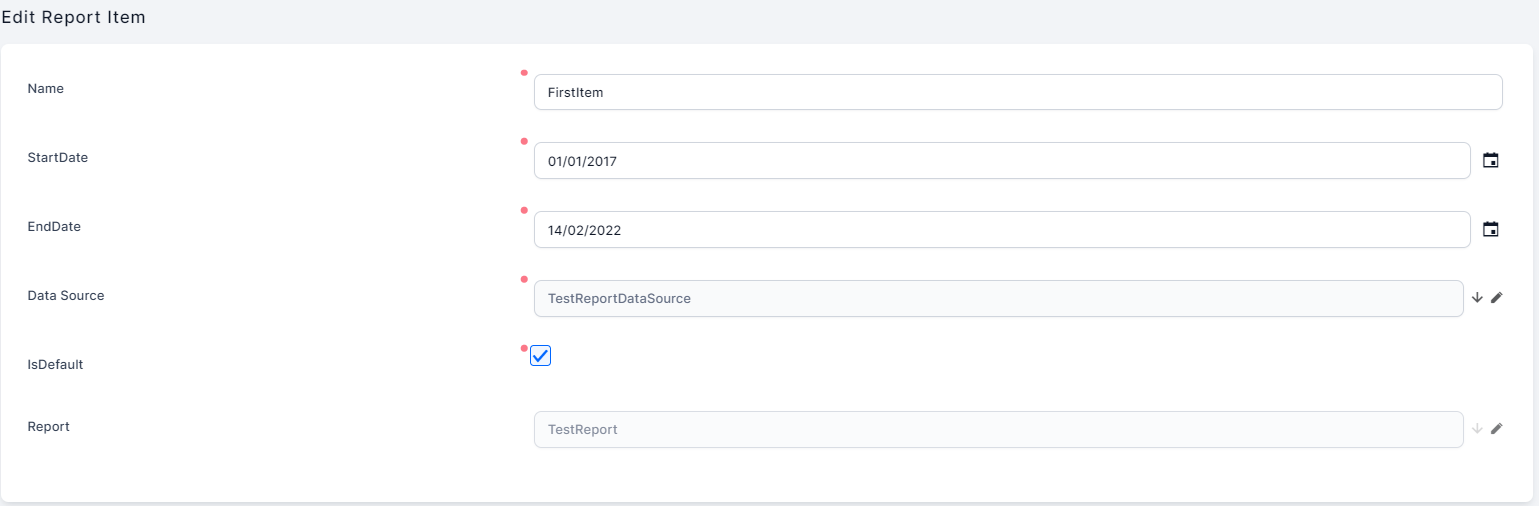Click the pencil icon beside Report

click(x=1496, y=429)
